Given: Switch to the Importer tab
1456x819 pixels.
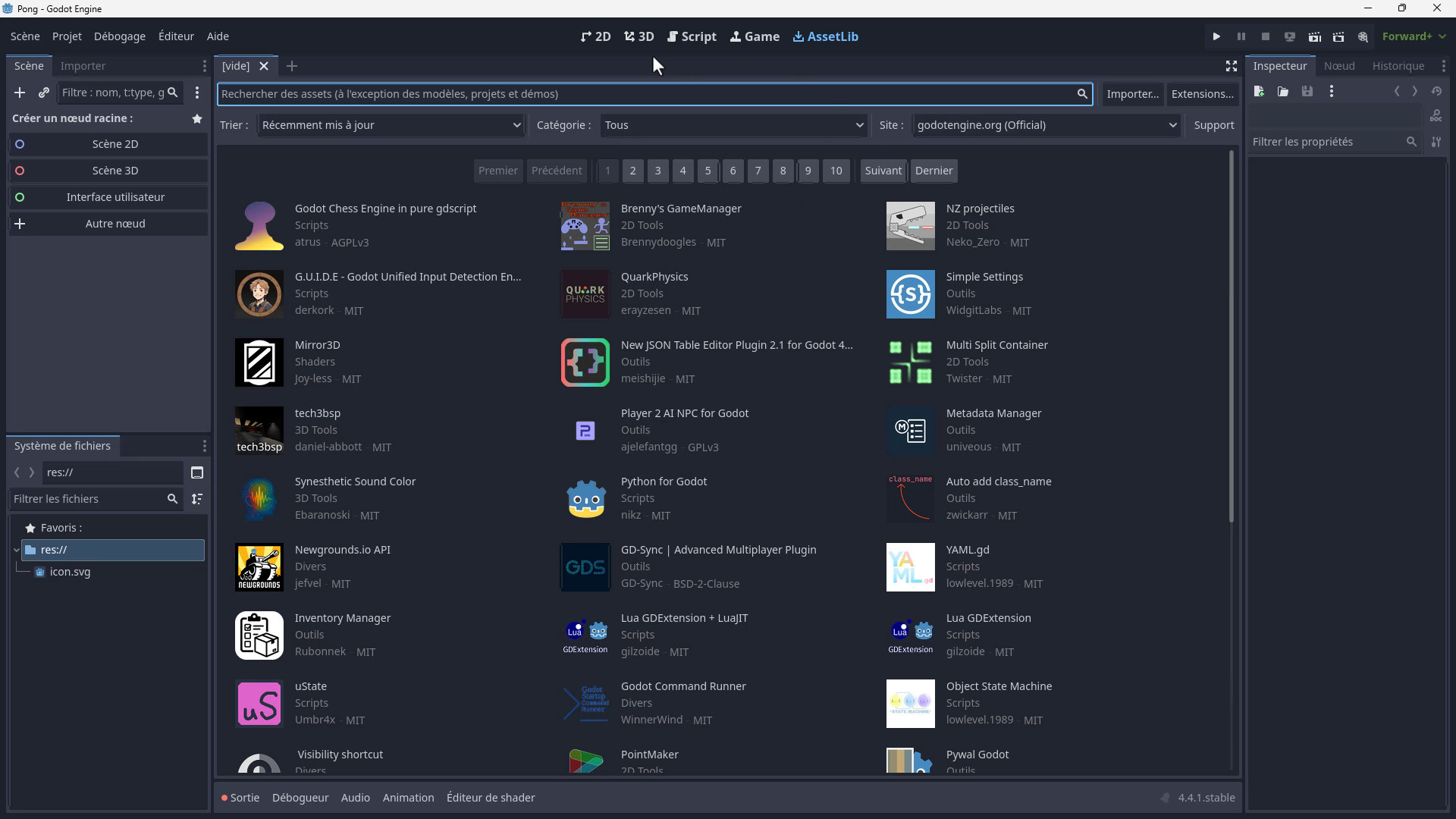Looking at the screenshot, I should (x=83, y=66).
